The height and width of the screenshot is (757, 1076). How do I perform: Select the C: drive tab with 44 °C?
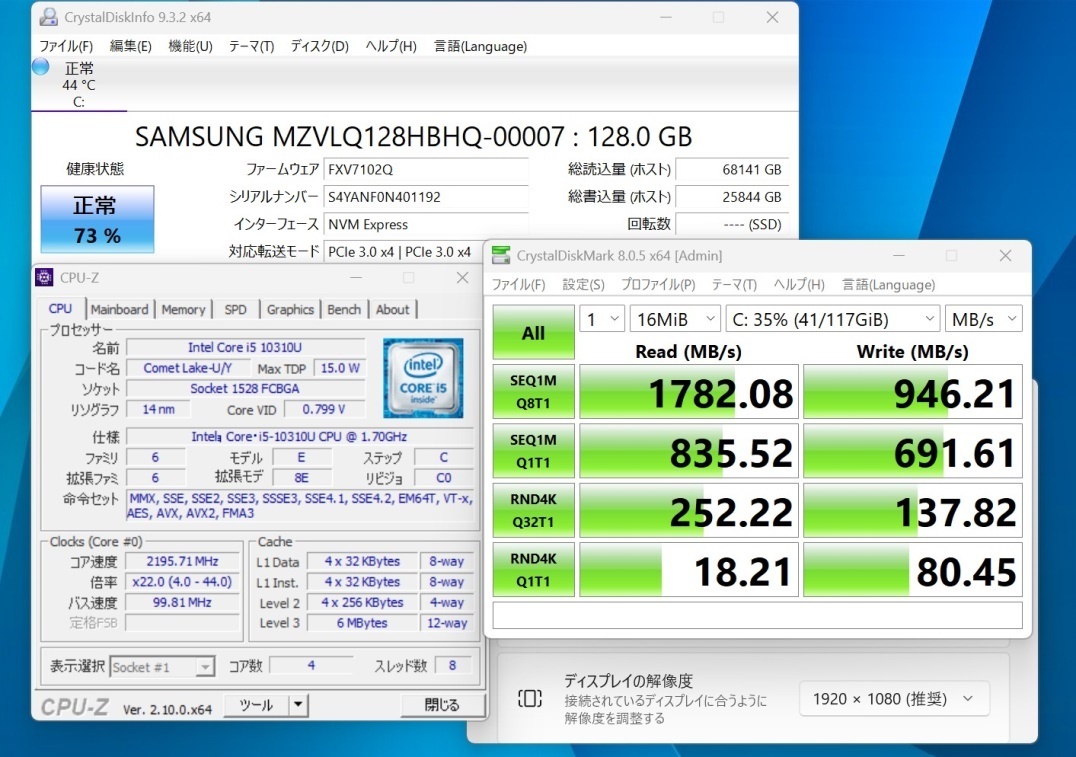79,84
